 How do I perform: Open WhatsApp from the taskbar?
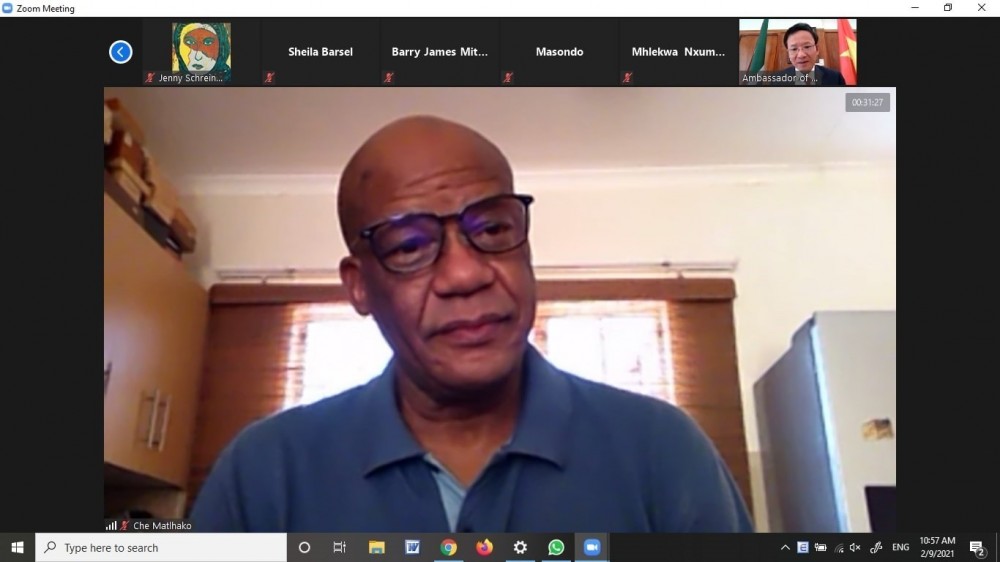click(556, 547)
